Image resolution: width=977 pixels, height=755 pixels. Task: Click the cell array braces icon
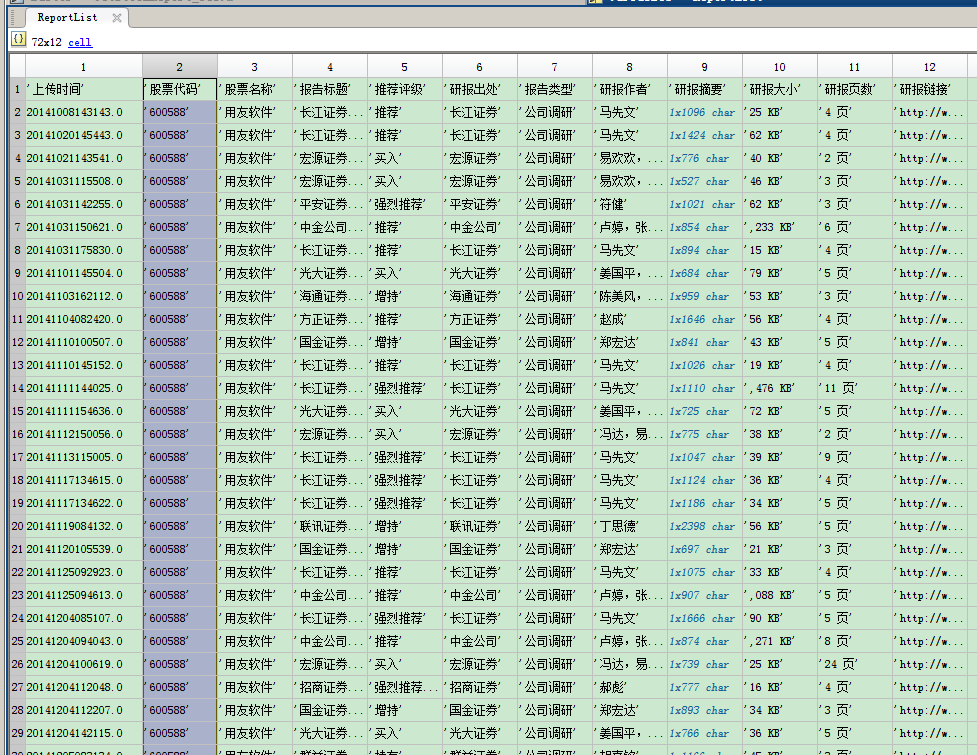[19, 40]
